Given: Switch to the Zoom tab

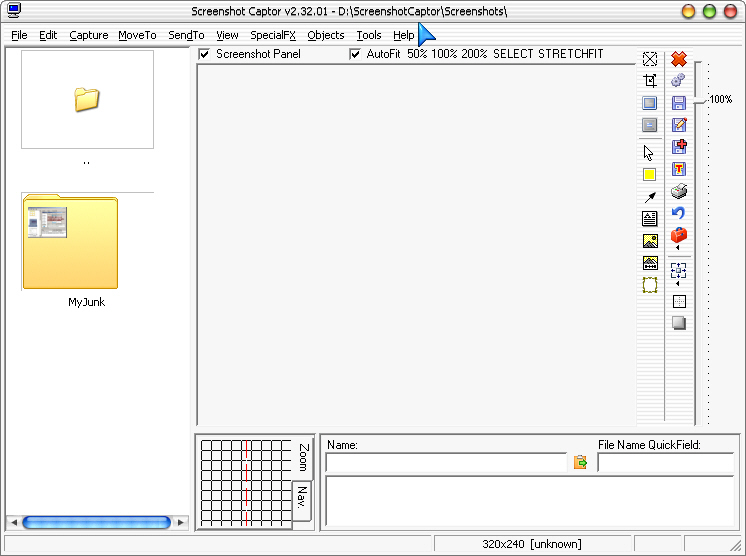Looking at the screenshot, I should tap(304, 458).
